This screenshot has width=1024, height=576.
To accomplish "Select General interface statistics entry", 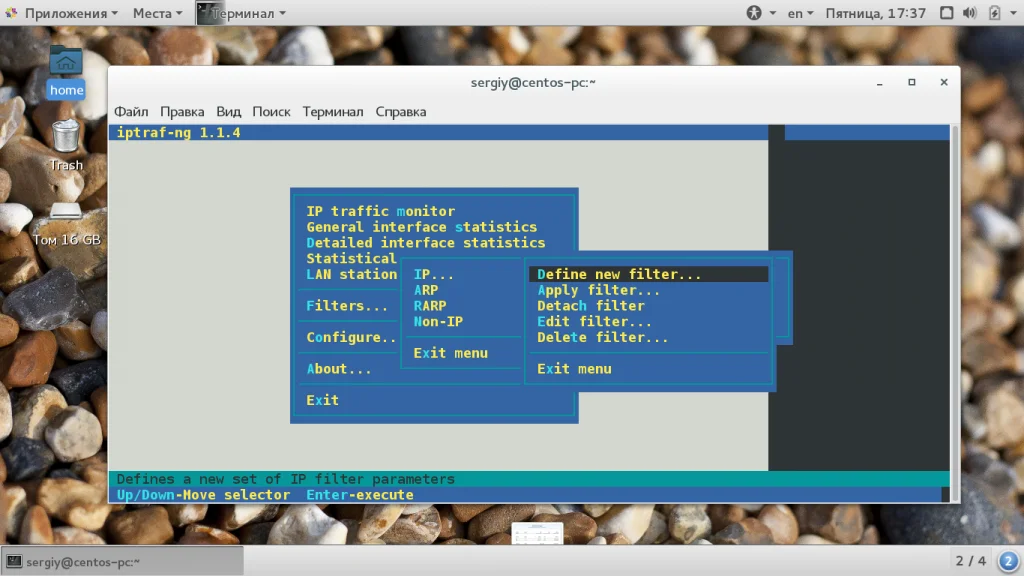I will (x=422, y=227).
